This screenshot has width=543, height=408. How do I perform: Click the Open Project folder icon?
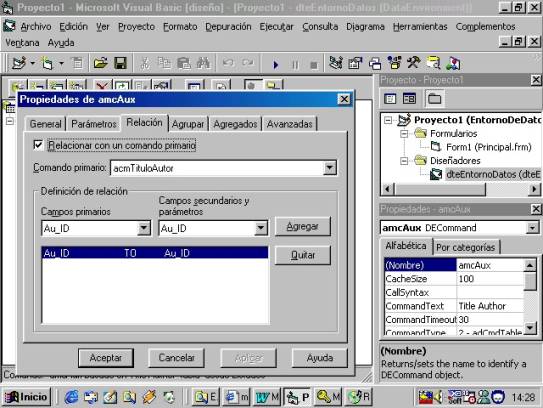[x=100, y=63]
